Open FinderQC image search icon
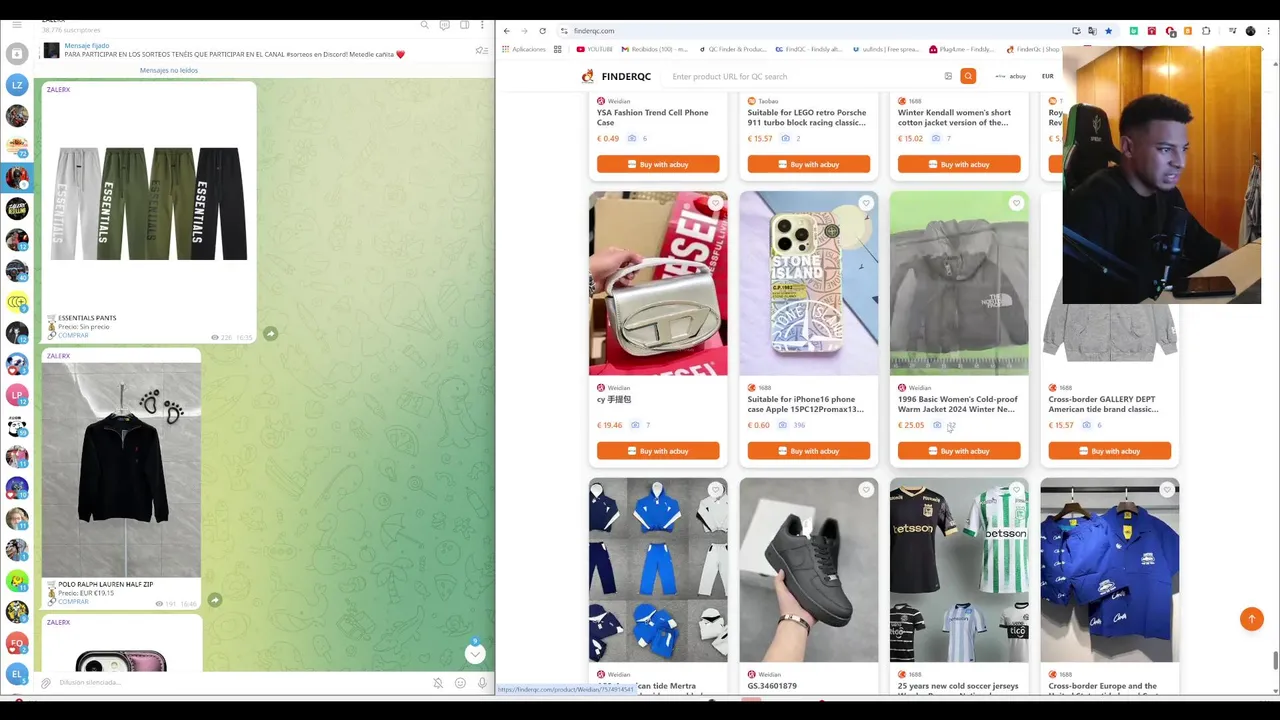1280x720 pixels. coord(948,76)
